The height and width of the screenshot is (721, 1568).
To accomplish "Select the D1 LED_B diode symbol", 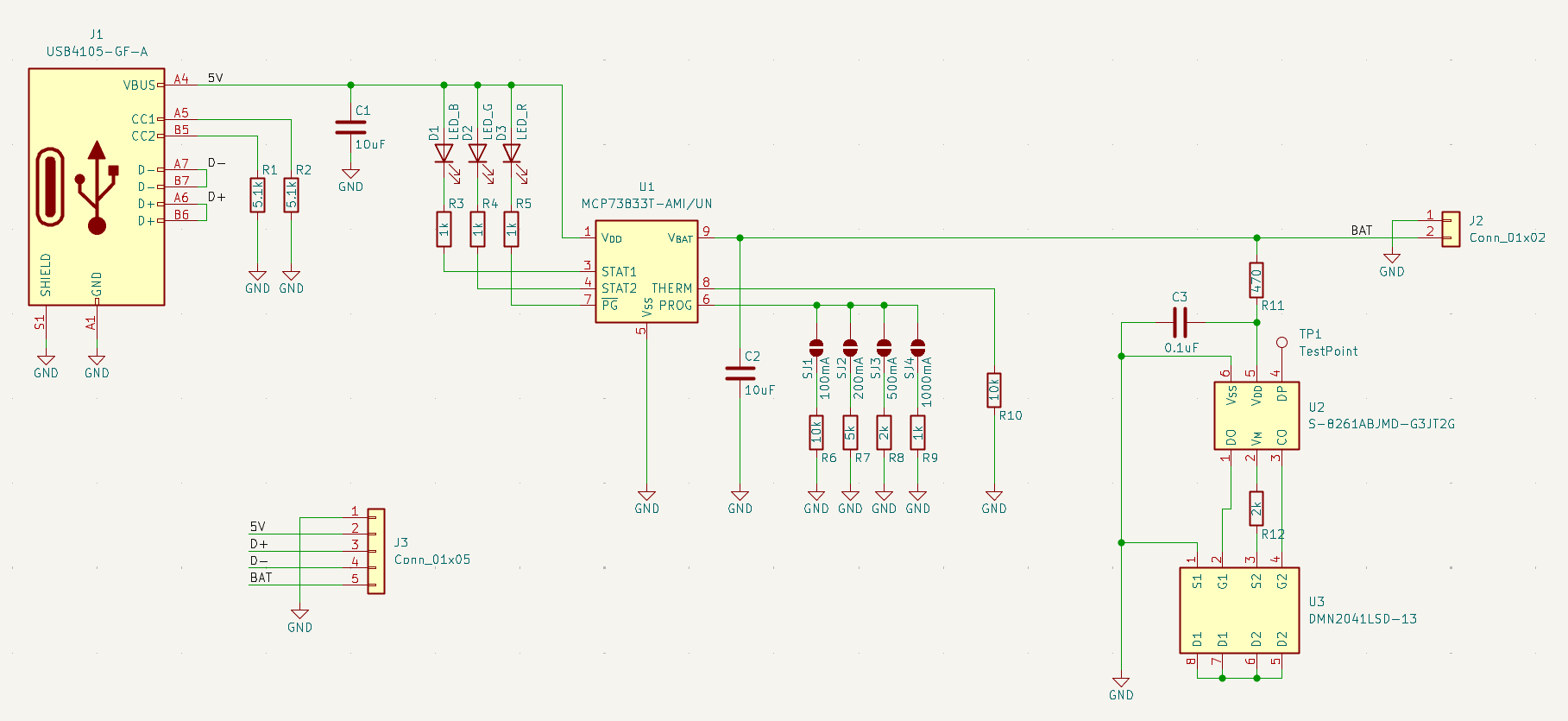I will tap(444, 154).
